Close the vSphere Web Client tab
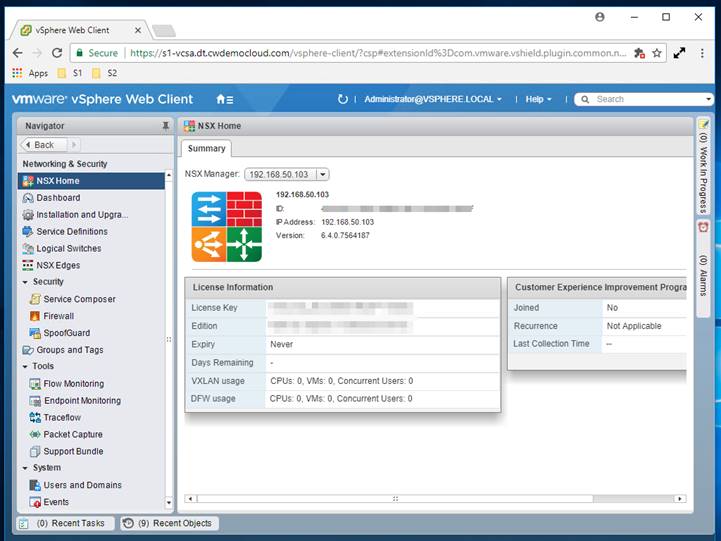Image resolution: width=721 pixels, height=541 pixels. [138, 31]
